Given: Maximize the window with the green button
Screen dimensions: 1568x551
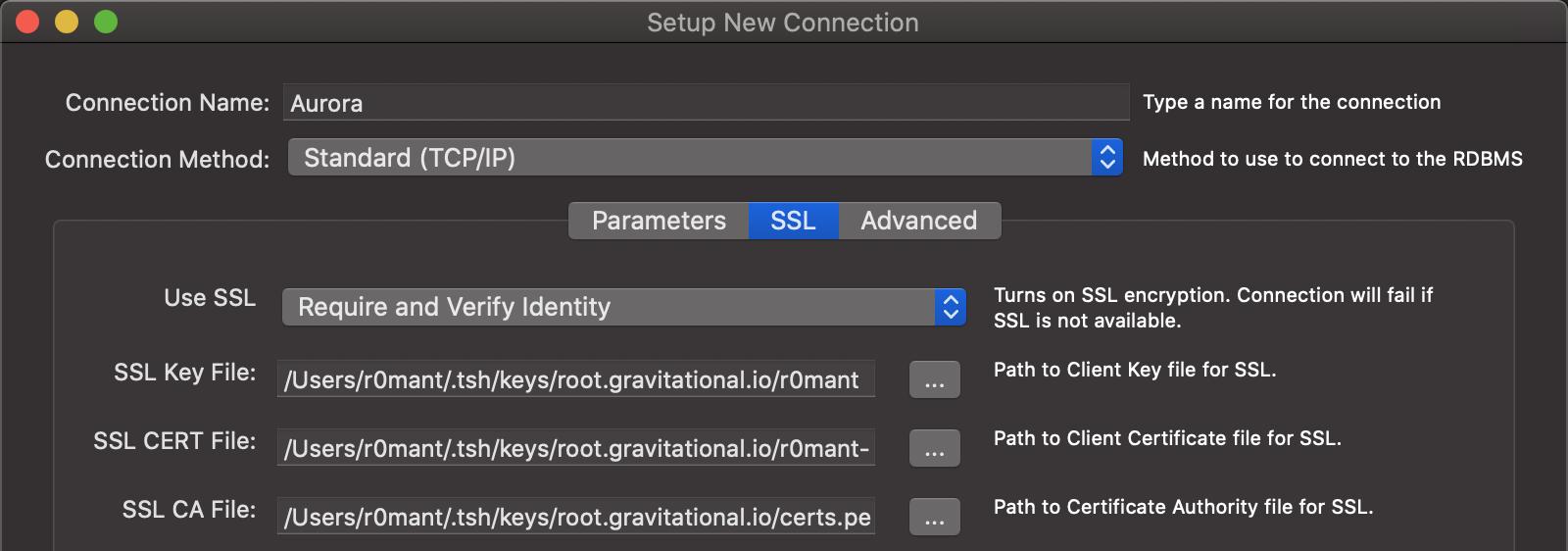Looking at the screenshot, I should (x=106, y=22).
